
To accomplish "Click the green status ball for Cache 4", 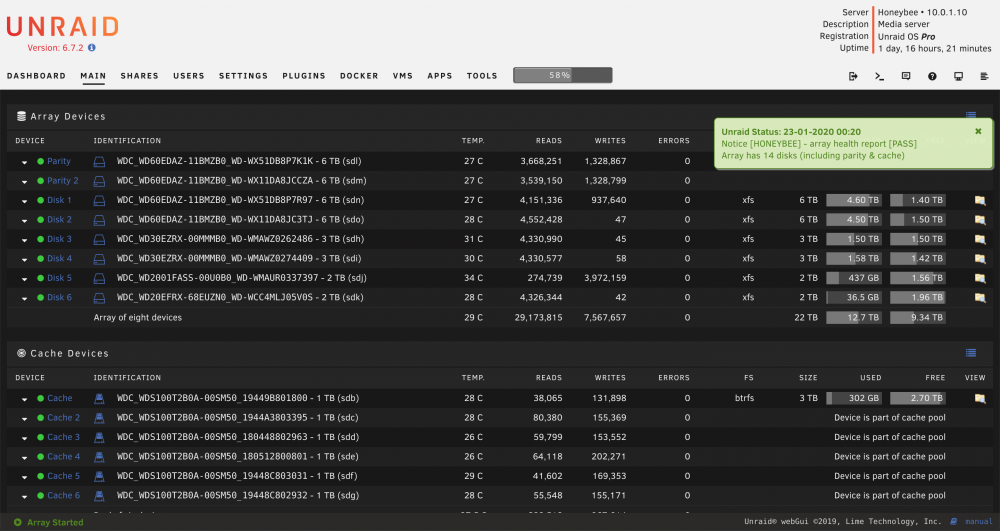I will (x=40, y=457).
